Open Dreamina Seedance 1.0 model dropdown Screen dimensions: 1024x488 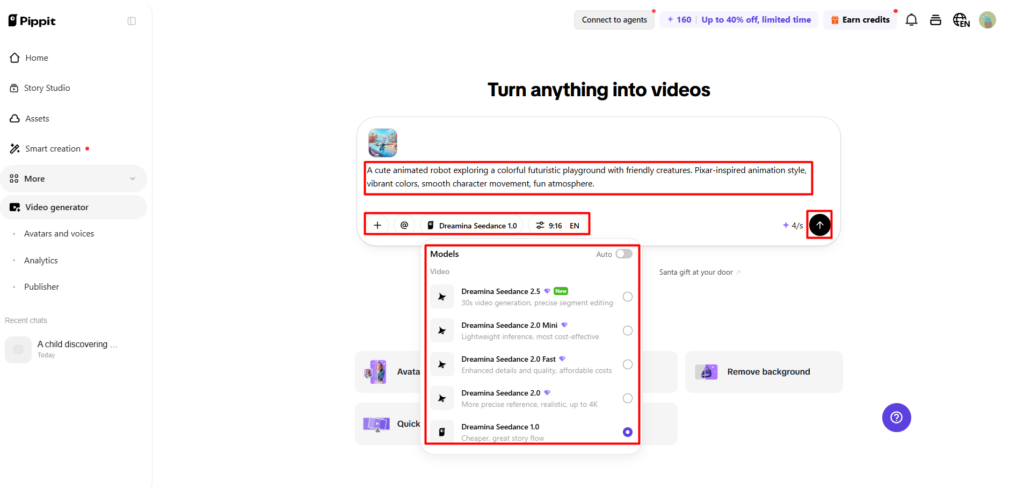(472, 225)
